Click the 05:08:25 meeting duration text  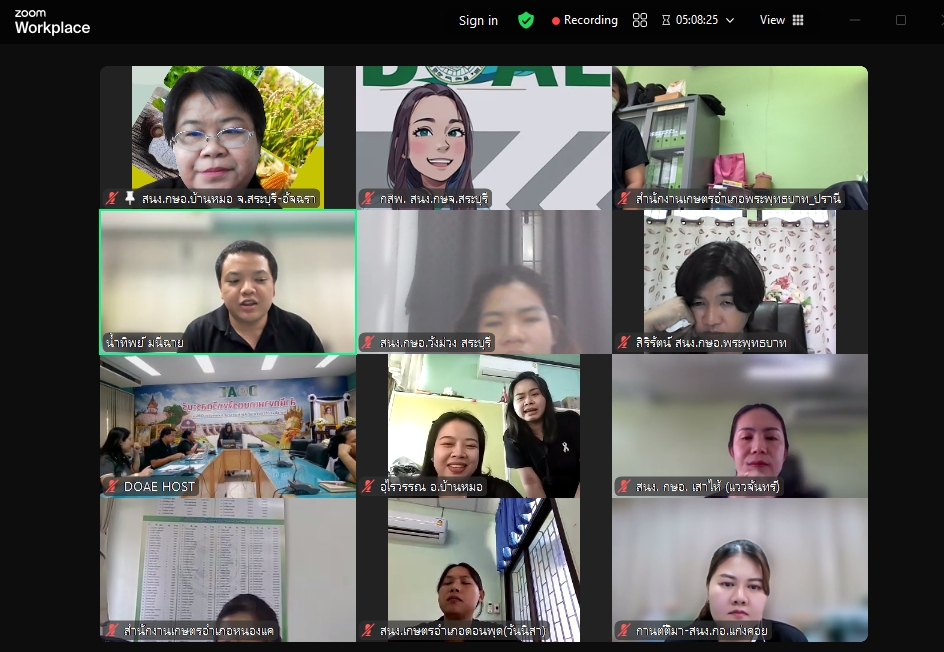click(697, 20)
